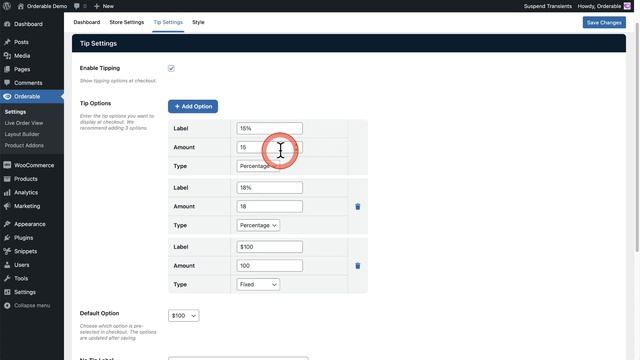Delete the 18% tip option

coord(358,207)
